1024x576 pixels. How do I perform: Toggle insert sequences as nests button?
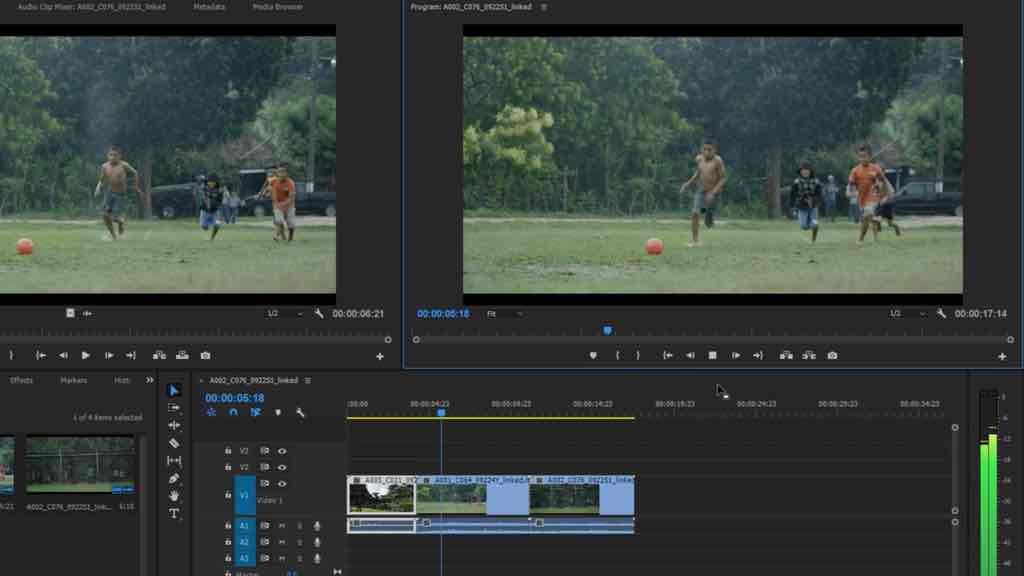pyautogui.click(x=211, y=413)
